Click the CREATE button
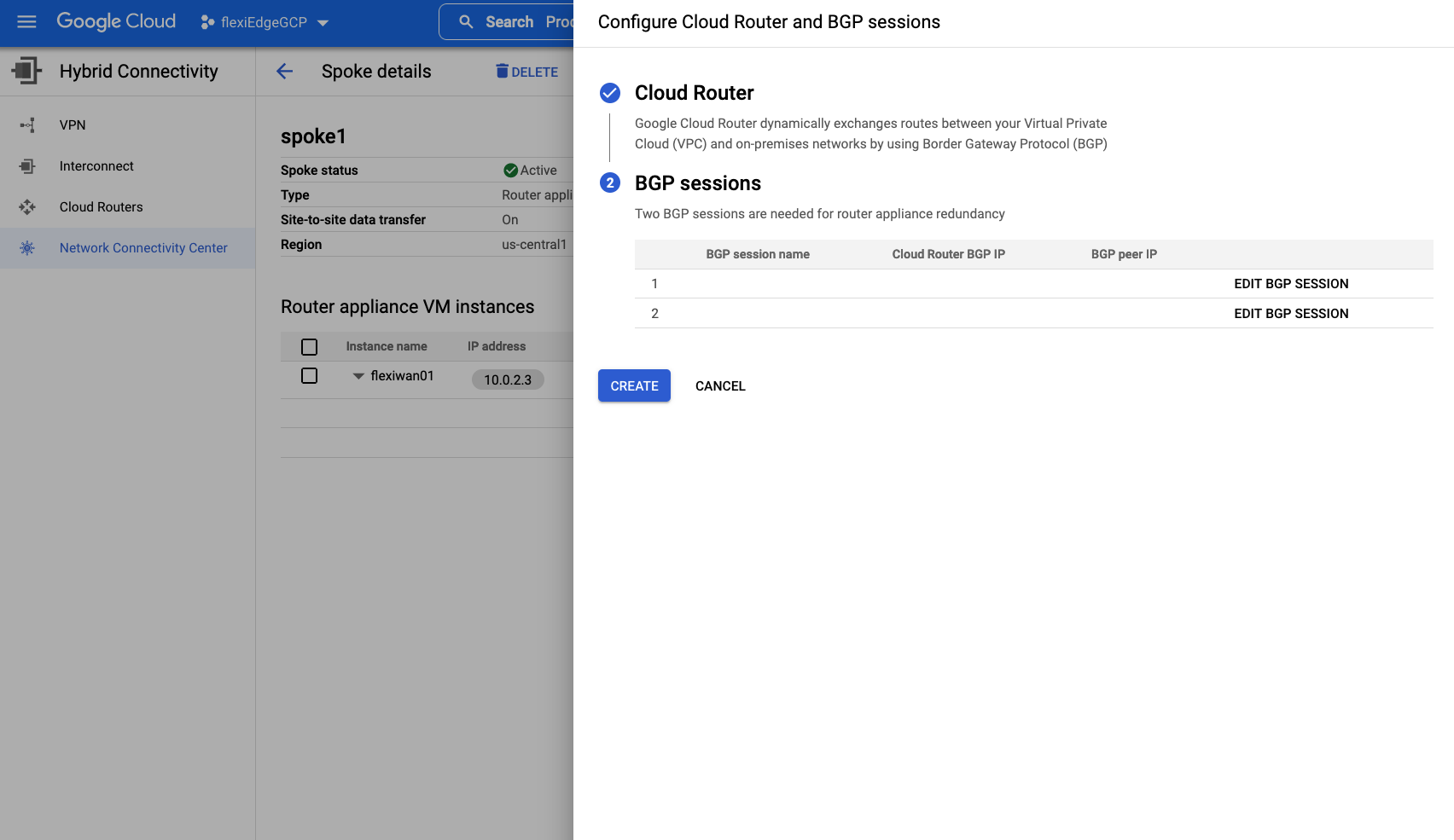The width and height of the screenshot is (1454, 840). (634, 385)
